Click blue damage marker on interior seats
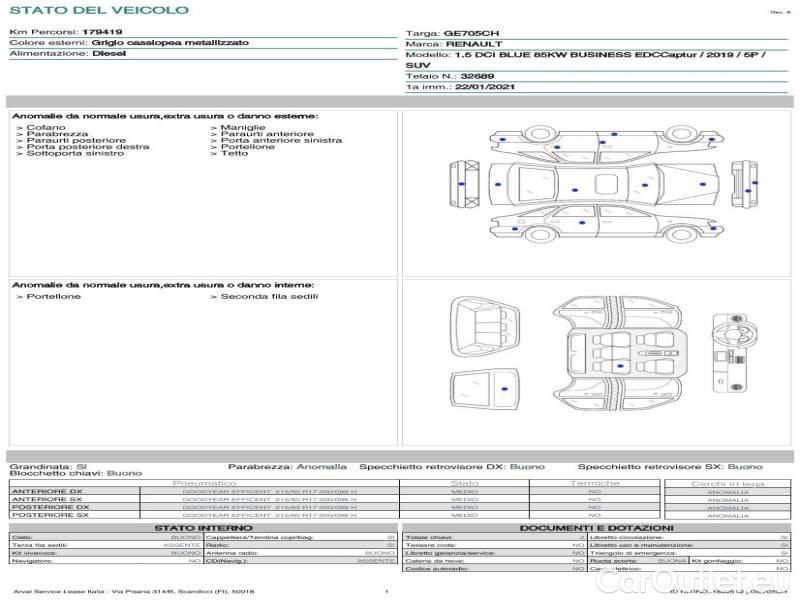The image size is (800, 600). 620,366
